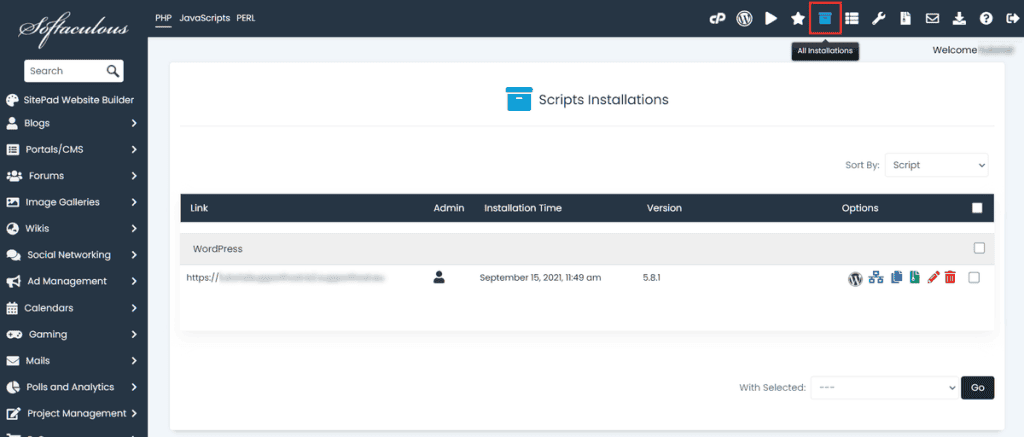Open the All Installations box icon
This screenshot has height=437, width=1024.
click(825, 18)
